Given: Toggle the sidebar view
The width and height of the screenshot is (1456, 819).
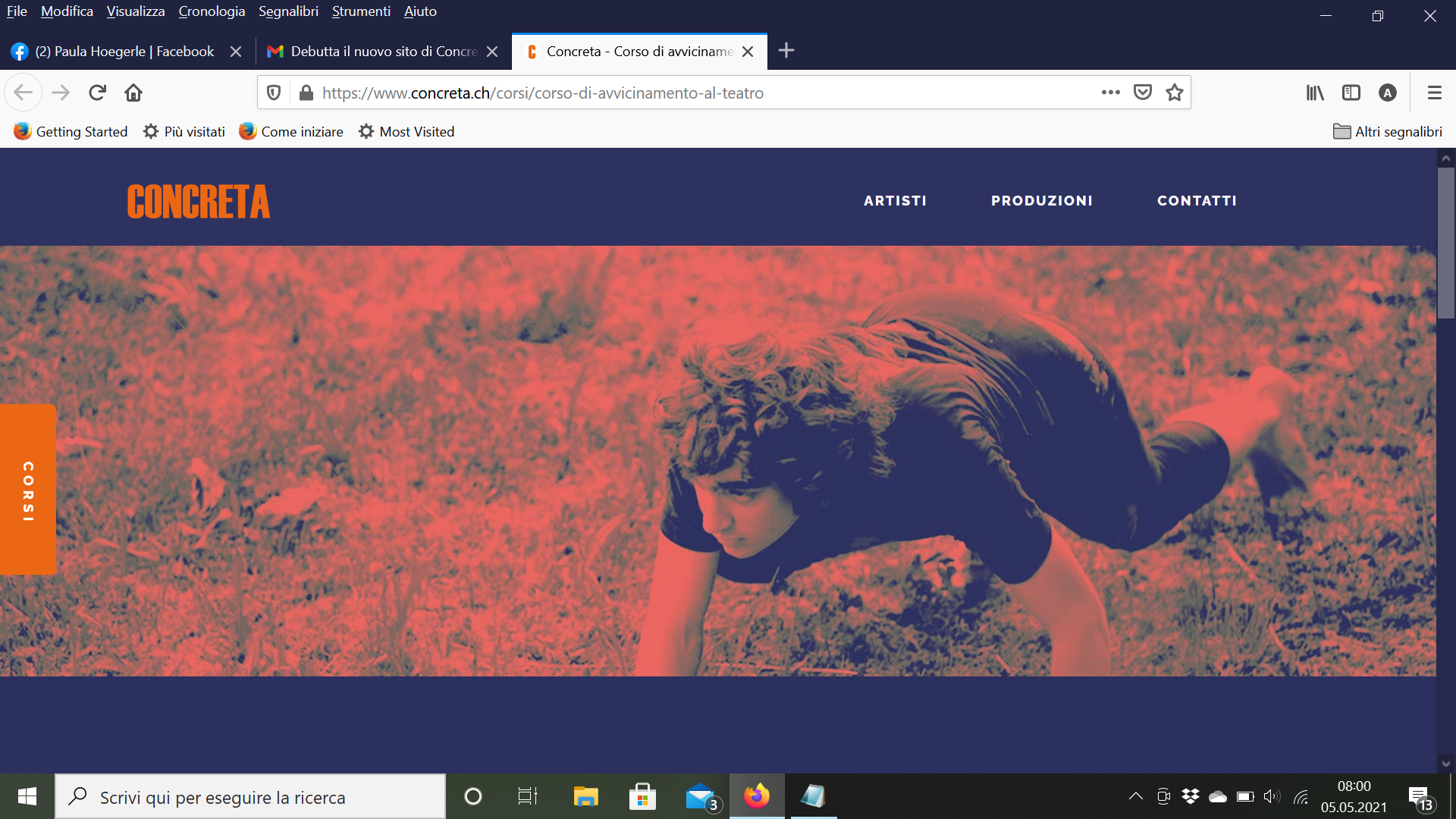Looking at the screenshot, I should [1351, 93].
